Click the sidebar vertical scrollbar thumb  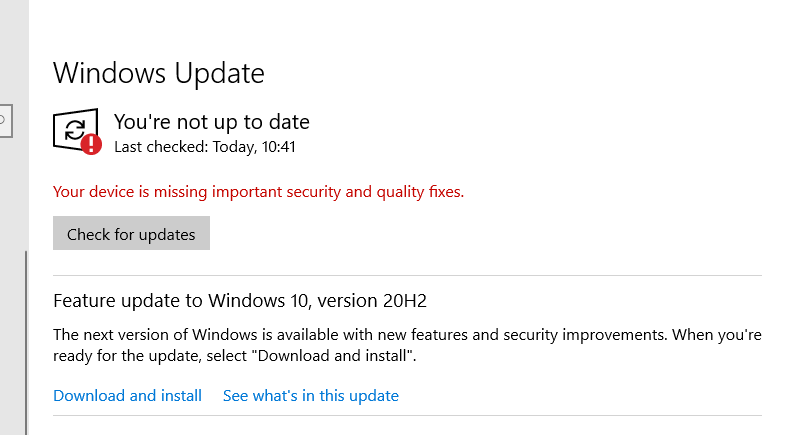click(26, 342)
